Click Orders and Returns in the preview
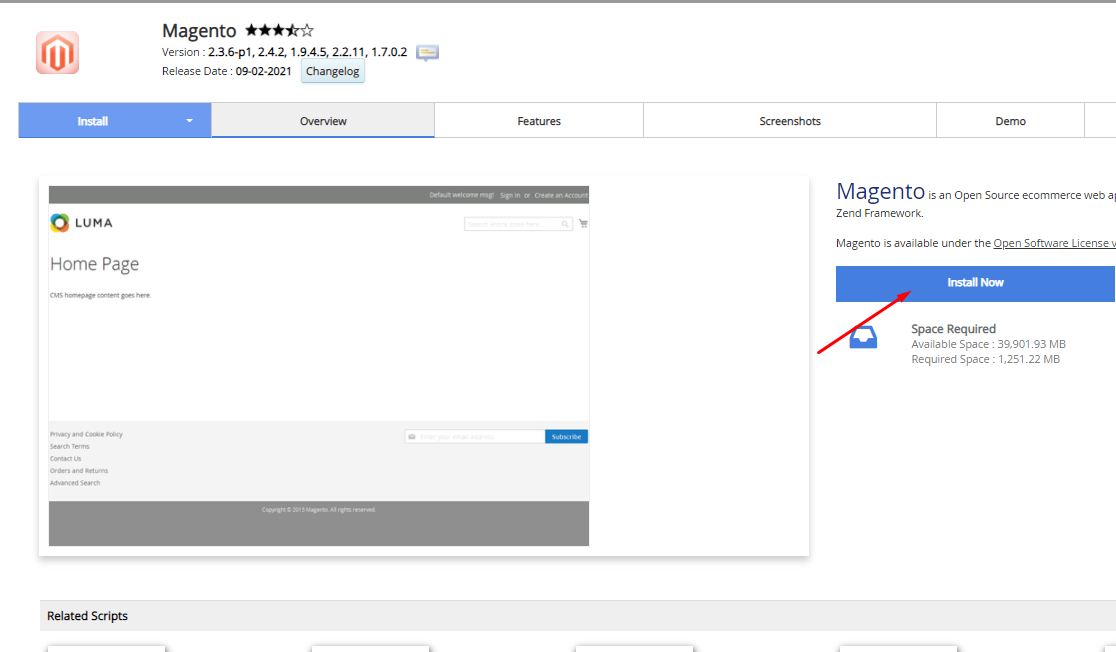1116x652 pixels. click(79, 470)
